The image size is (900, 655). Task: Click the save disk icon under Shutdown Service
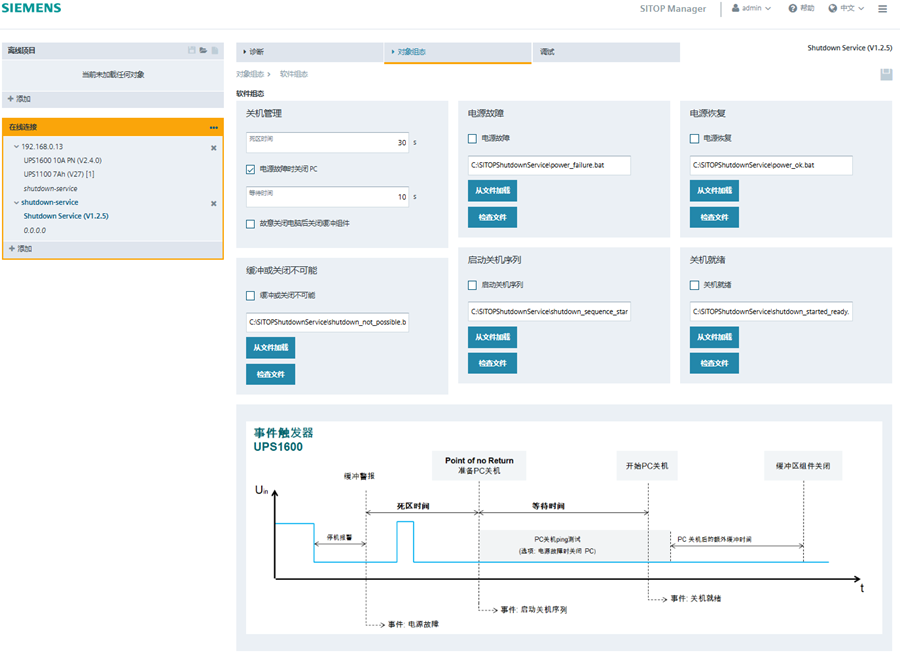(885, 74)
